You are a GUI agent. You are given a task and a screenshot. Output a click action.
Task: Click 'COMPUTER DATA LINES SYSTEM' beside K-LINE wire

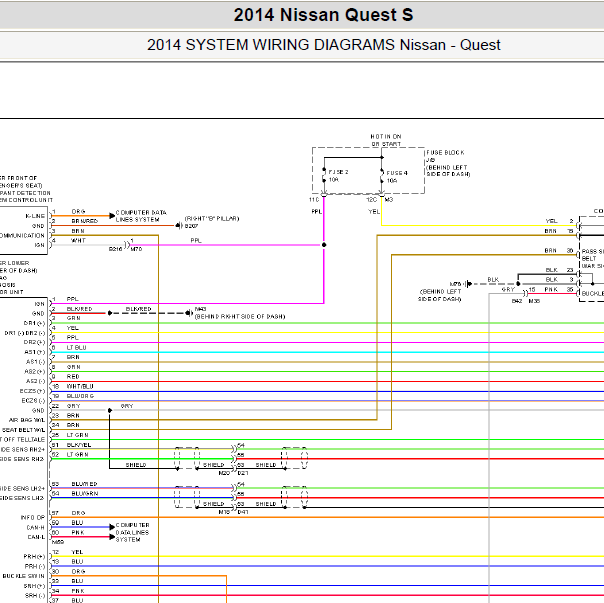(x=141, y=216)
